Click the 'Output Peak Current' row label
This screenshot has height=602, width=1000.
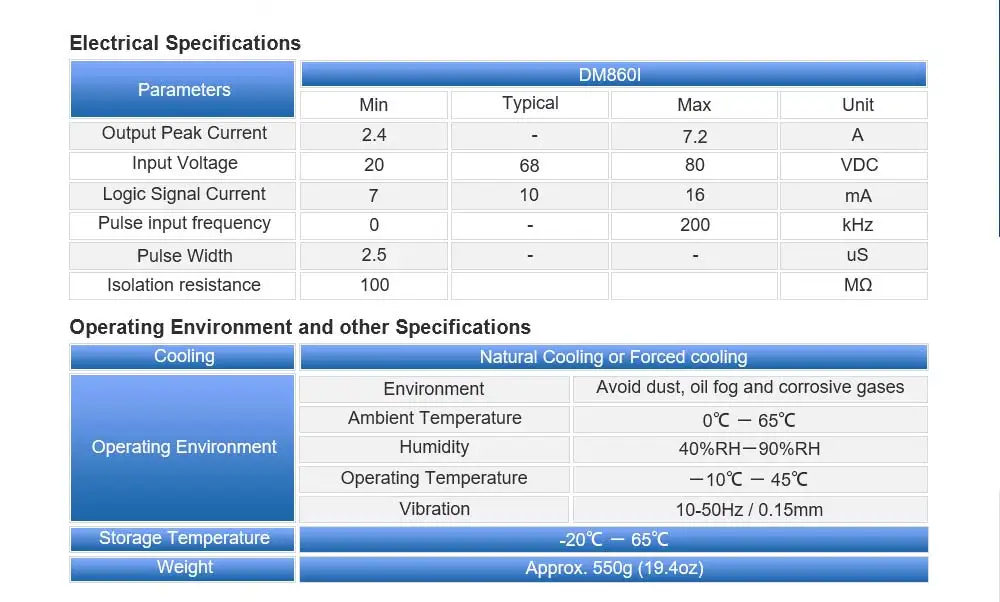click(182, 135)
